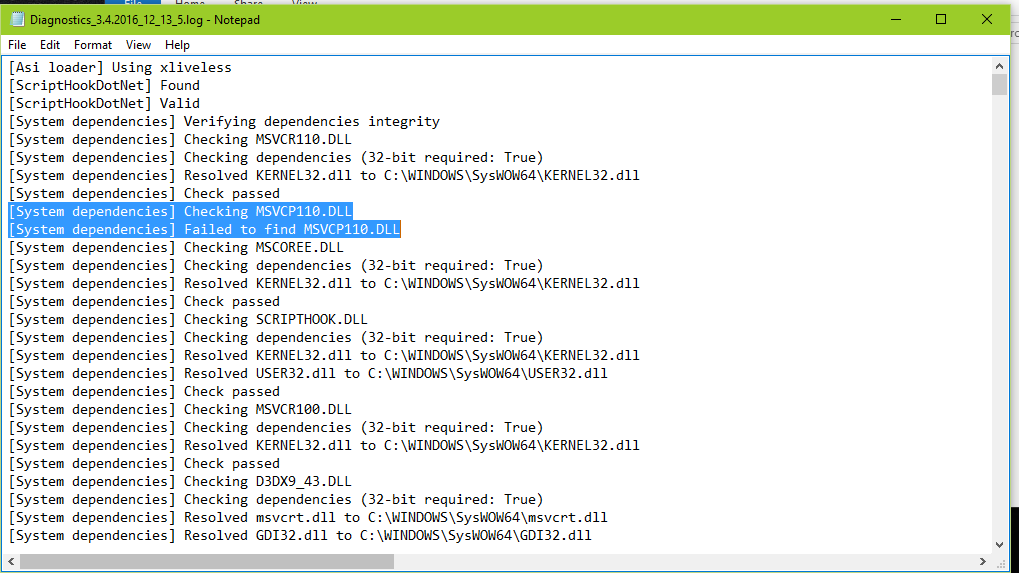The image size is (1019, 573).
Task: Click the 'Checking D3DX9_43.DLL' line
Action: (x=180, y=482)
